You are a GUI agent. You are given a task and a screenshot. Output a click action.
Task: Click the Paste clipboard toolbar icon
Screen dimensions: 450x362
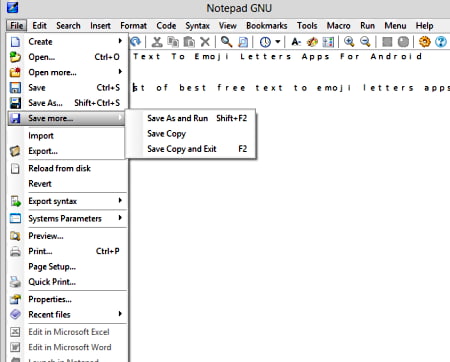point(189,42)
